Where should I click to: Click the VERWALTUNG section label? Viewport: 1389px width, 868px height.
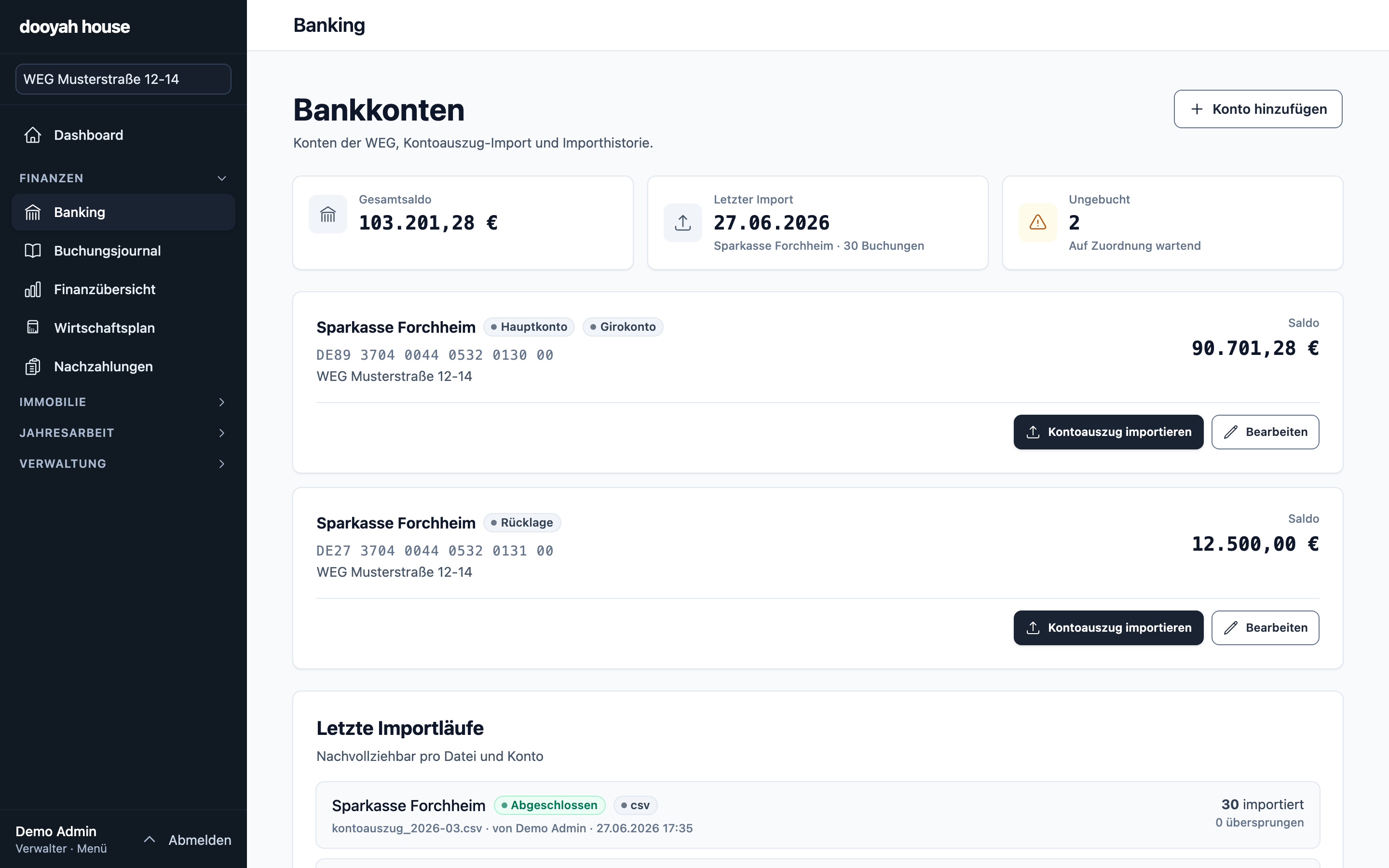pyautogui.click(x=63, y=464)
